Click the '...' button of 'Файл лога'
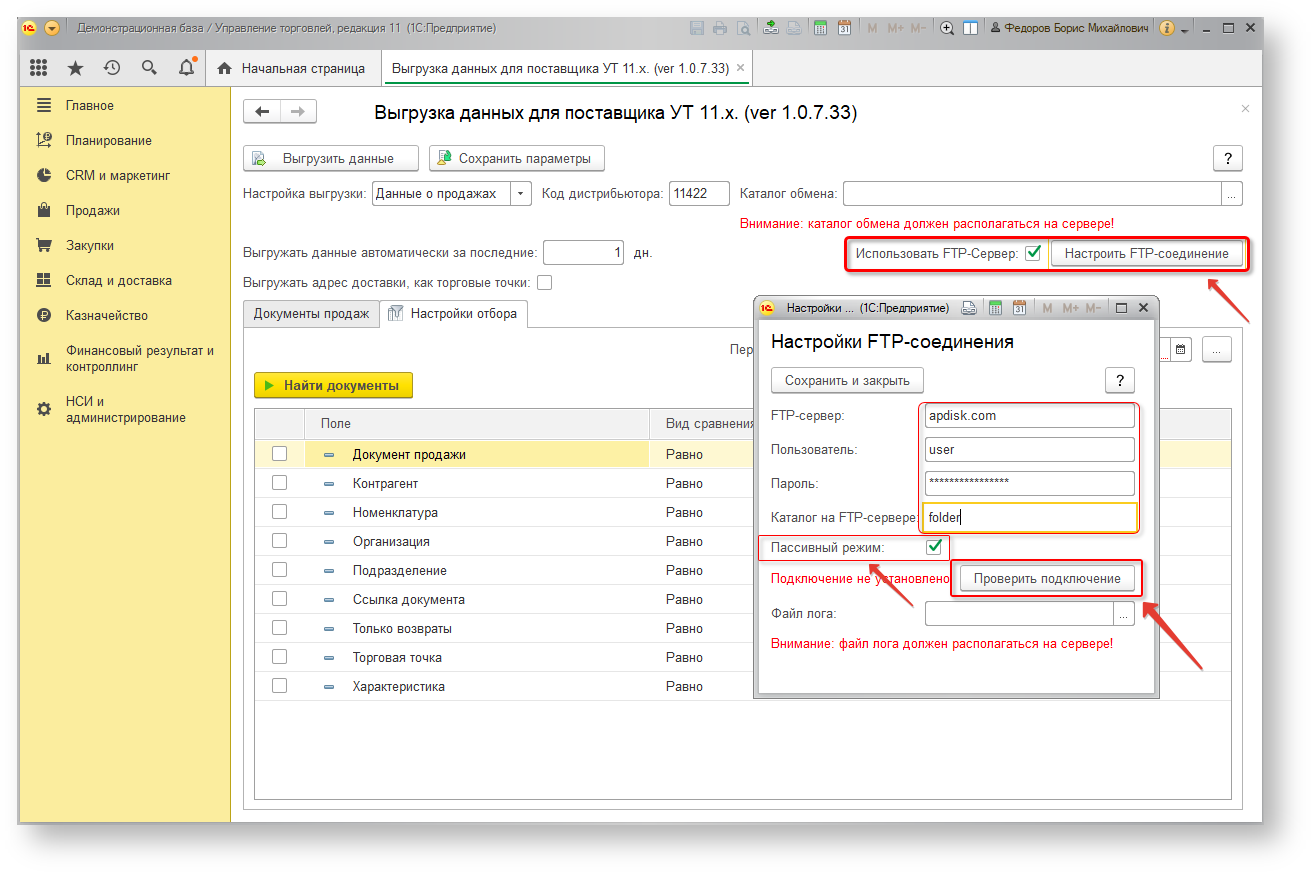 coord(1124,614)
